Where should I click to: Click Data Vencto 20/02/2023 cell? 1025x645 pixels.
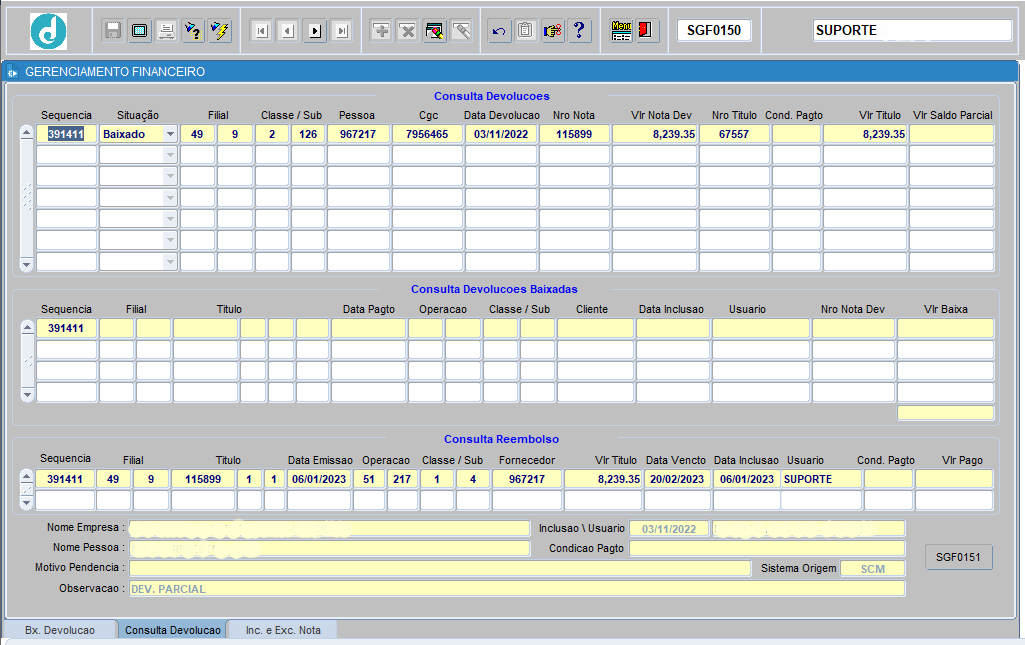[x=677, y=479]
